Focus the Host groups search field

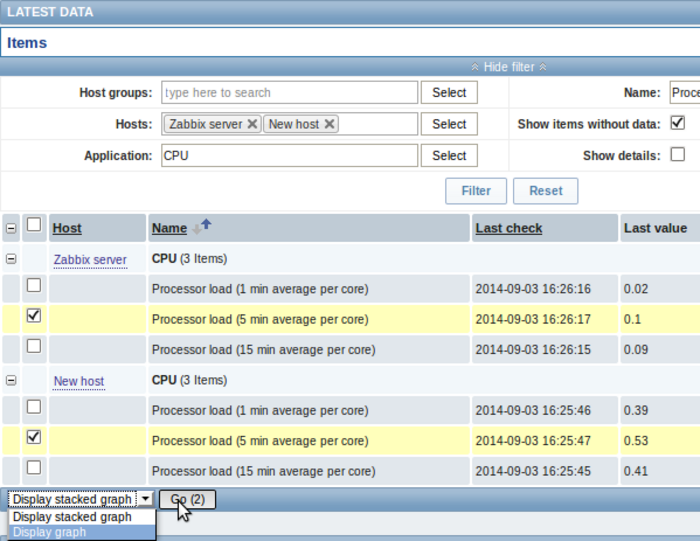289,93
